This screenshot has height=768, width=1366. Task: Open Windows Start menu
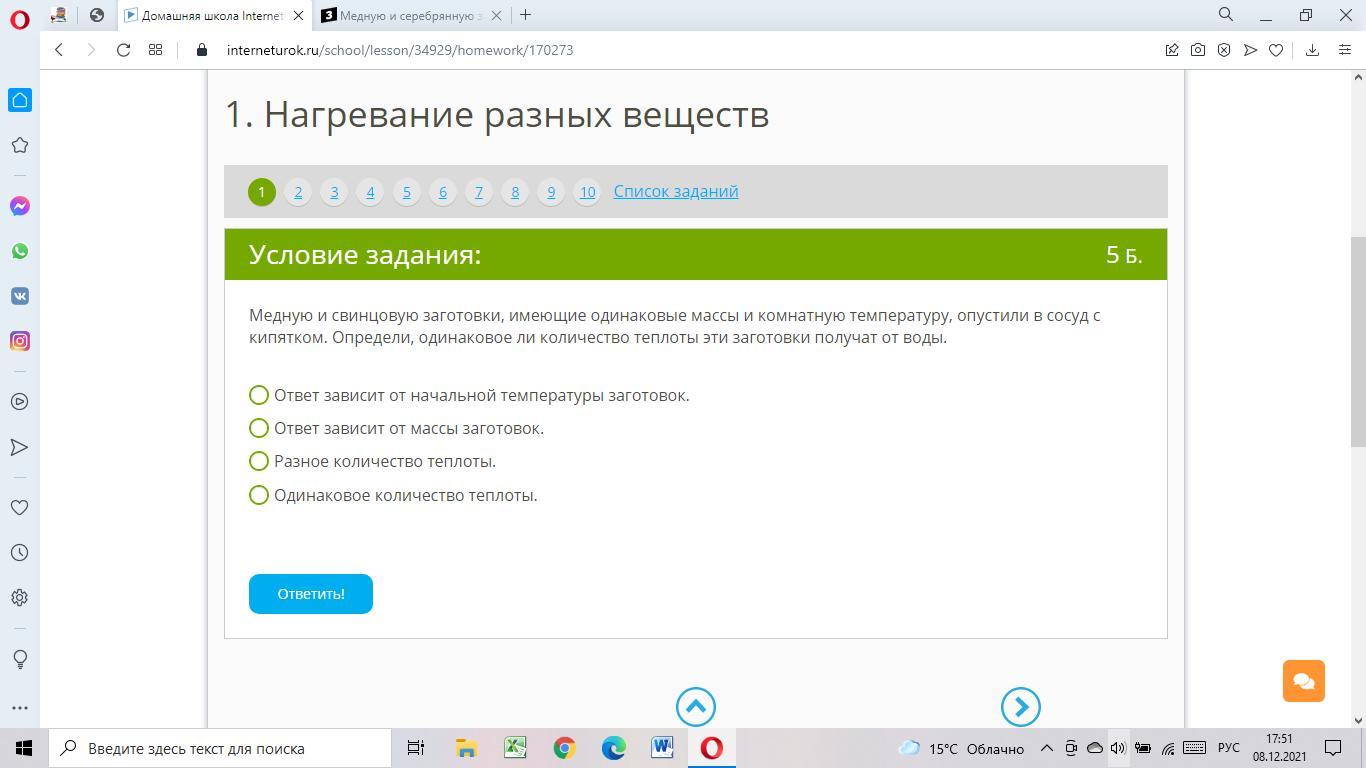[24, 748]
